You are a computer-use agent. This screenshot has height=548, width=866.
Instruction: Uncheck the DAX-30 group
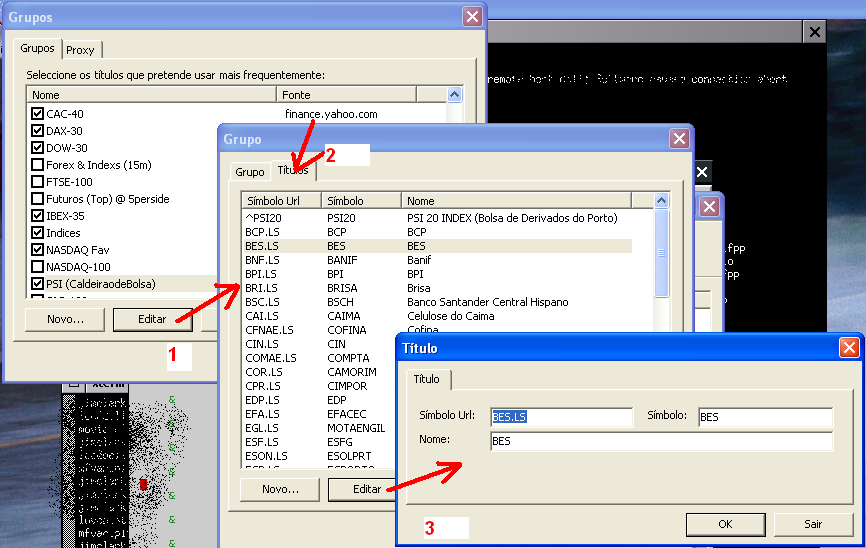pyautogui.click(x=38, y=131)
